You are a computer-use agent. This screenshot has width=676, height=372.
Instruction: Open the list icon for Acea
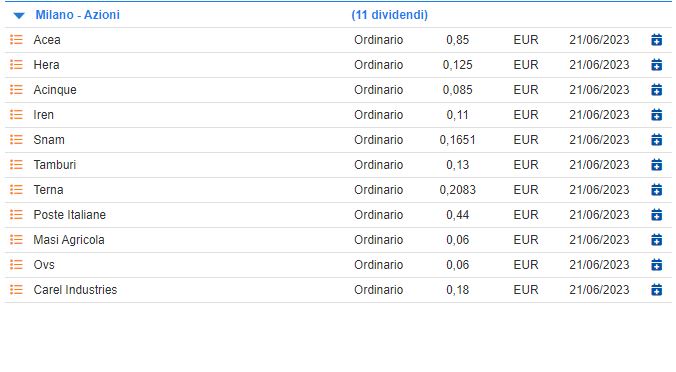pyautogui.click(x=16, y=40)
